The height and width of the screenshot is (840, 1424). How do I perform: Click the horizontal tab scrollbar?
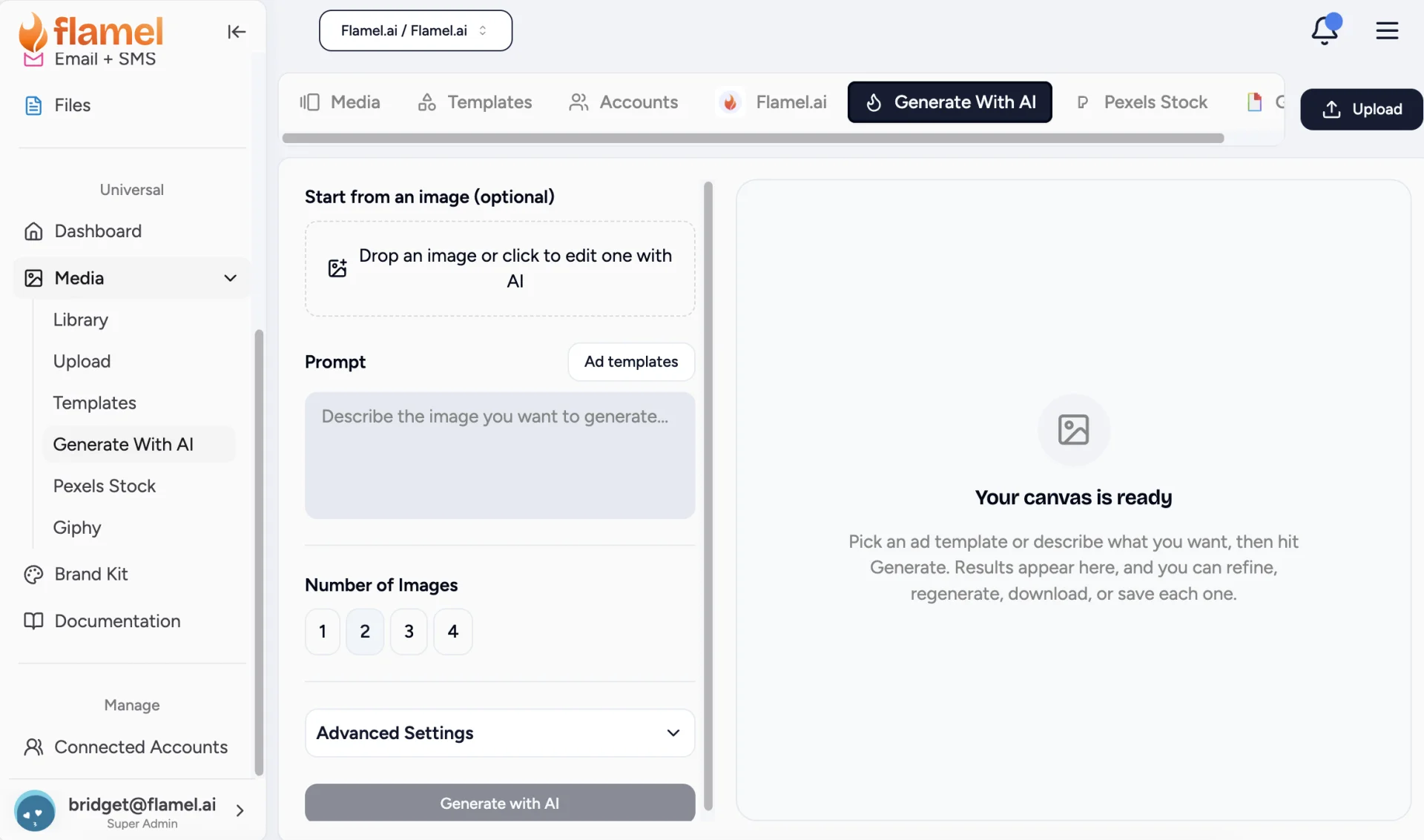tap(753, 139)
